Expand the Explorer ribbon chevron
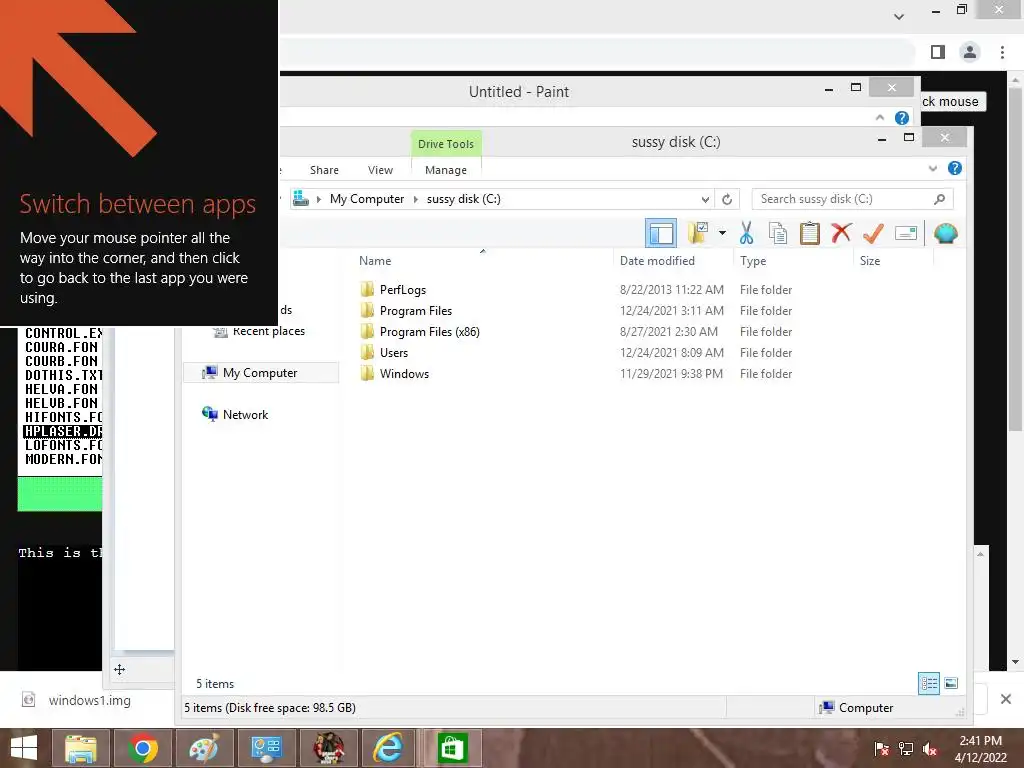The width and height of the screenshot is (1024, 768). 933,168
